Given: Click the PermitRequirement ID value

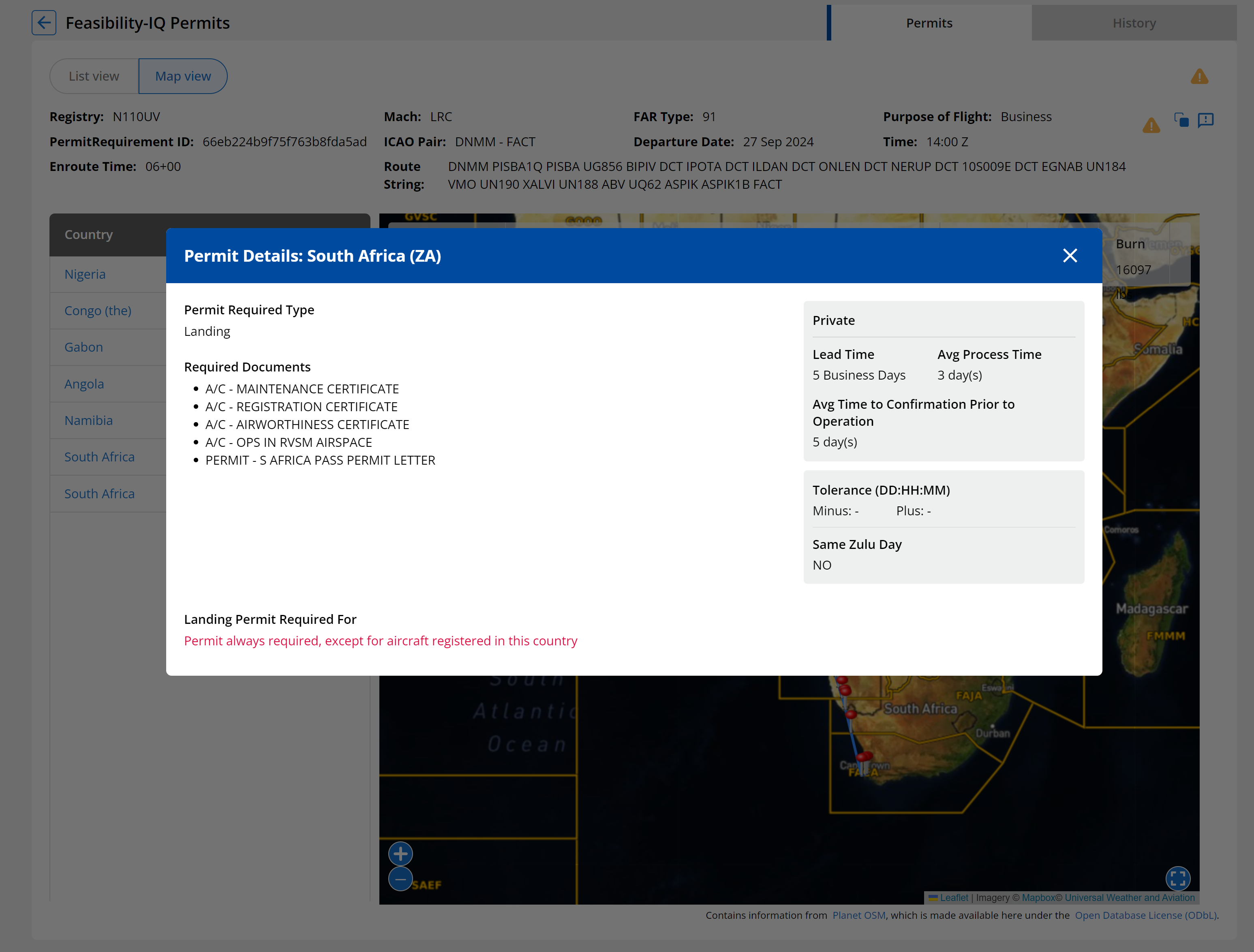Looking at the screenshot, I should pos(285,142).
